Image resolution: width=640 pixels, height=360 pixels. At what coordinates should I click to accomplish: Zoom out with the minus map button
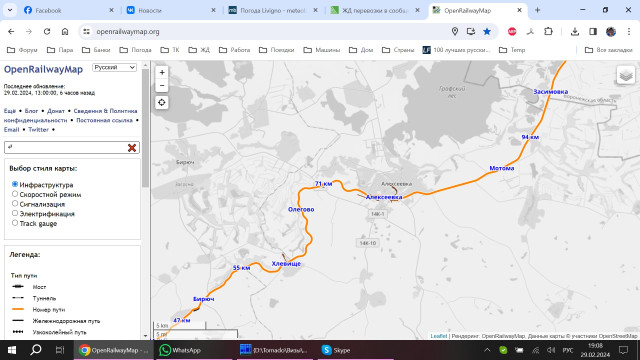click(x=162, y=85)
